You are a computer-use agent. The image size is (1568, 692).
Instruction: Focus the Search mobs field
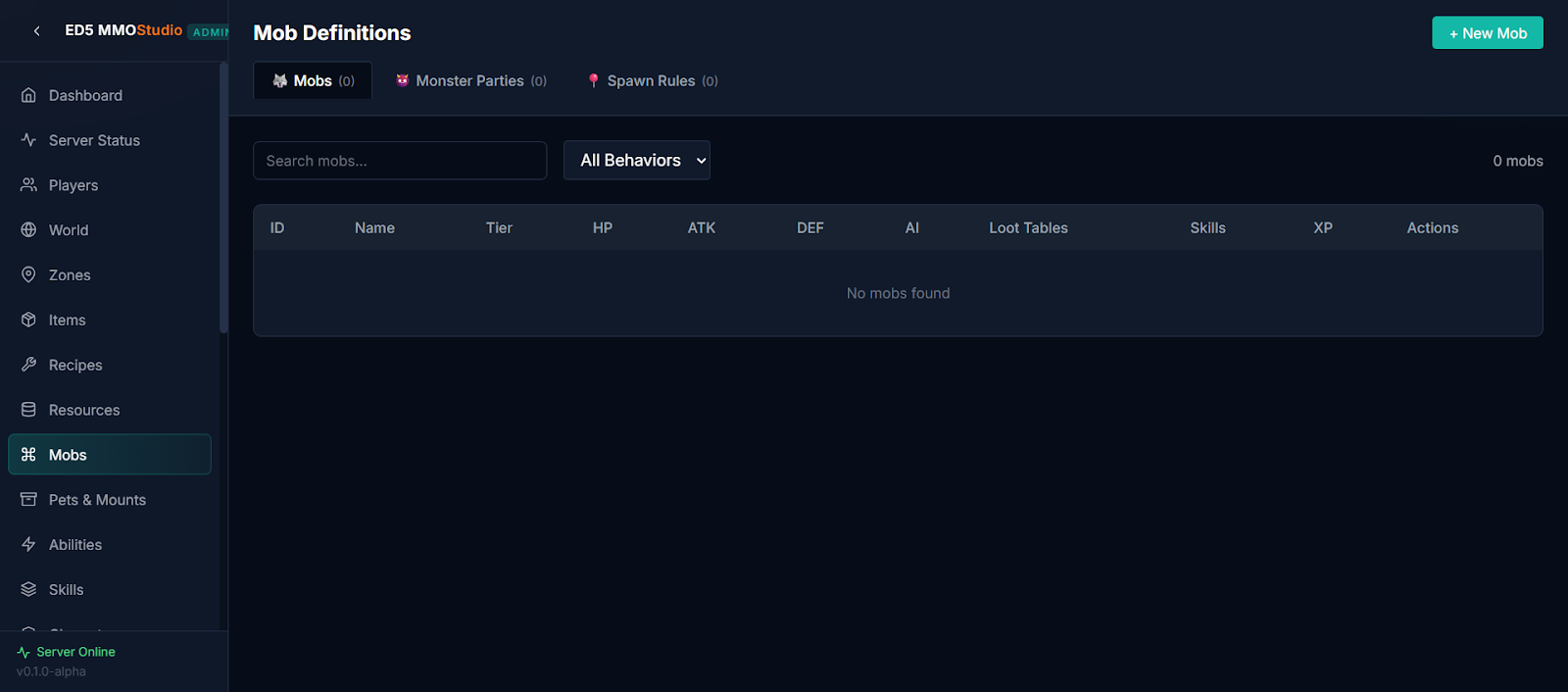point(400,161)
